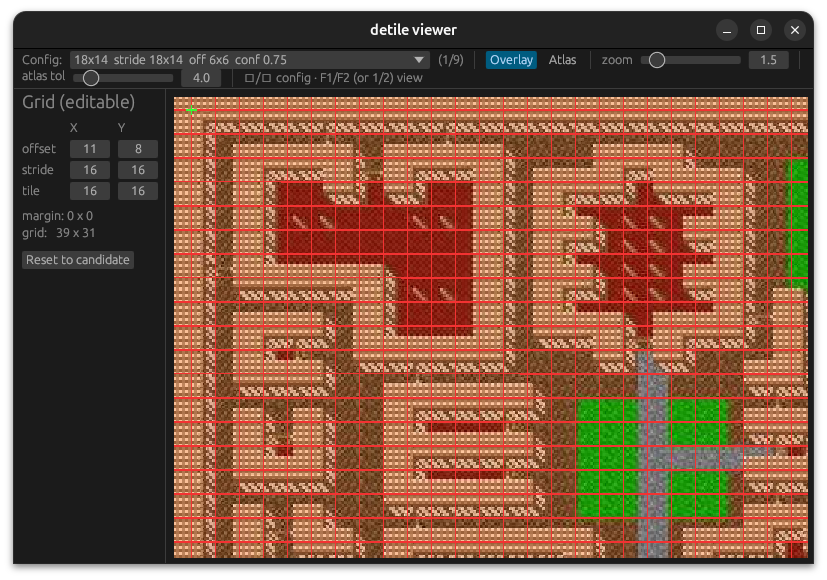Close the detile viewer window
This screenshot has width=827, height=580.
tap(795, 30)
